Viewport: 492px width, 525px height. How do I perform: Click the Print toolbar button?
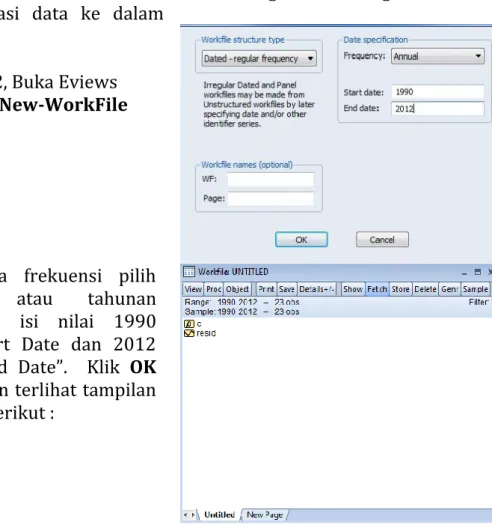point(266,289)
